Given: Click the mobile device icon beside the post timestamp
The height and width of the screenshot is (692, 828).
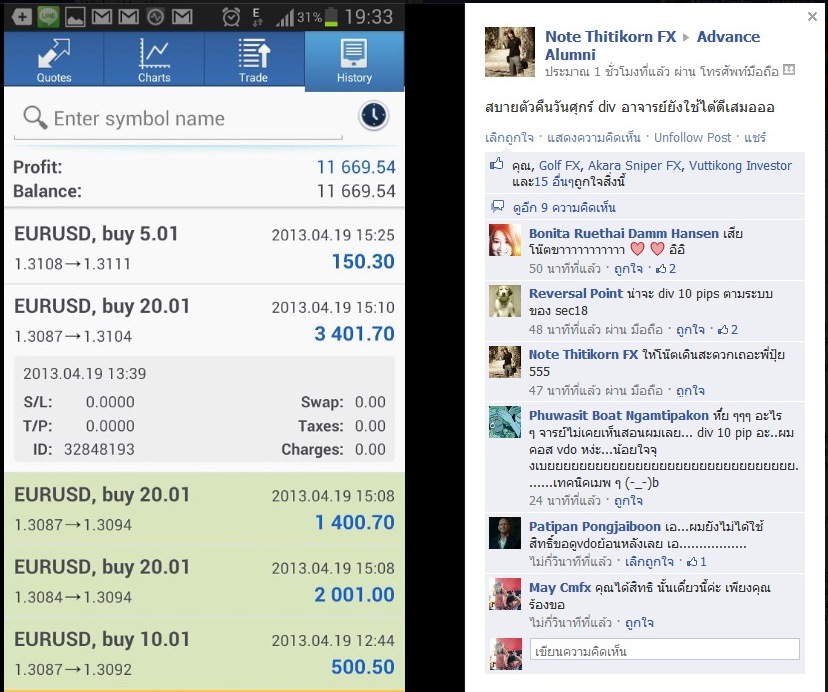Looking at the screenshot, I should [x=789, y=70].
